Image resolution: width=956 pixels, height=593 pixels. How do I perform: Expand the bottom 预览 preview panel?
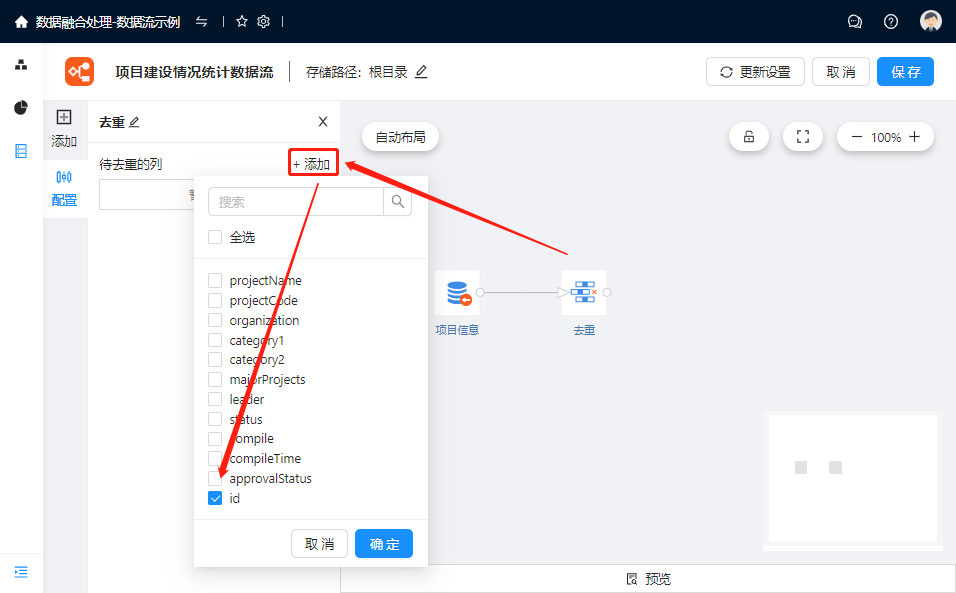[647, 579]
